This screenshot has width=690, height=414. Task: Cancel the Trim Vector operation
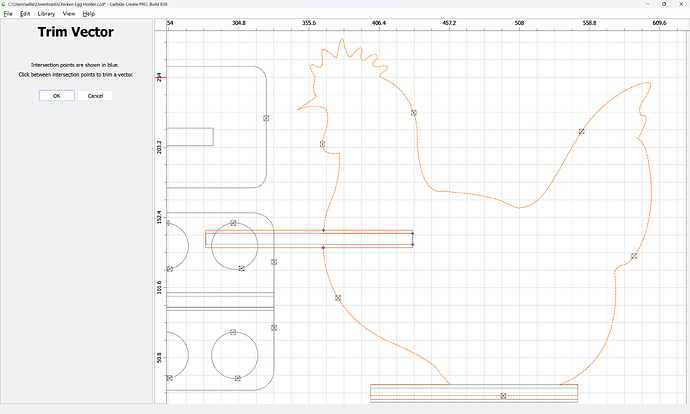point(95,95)
